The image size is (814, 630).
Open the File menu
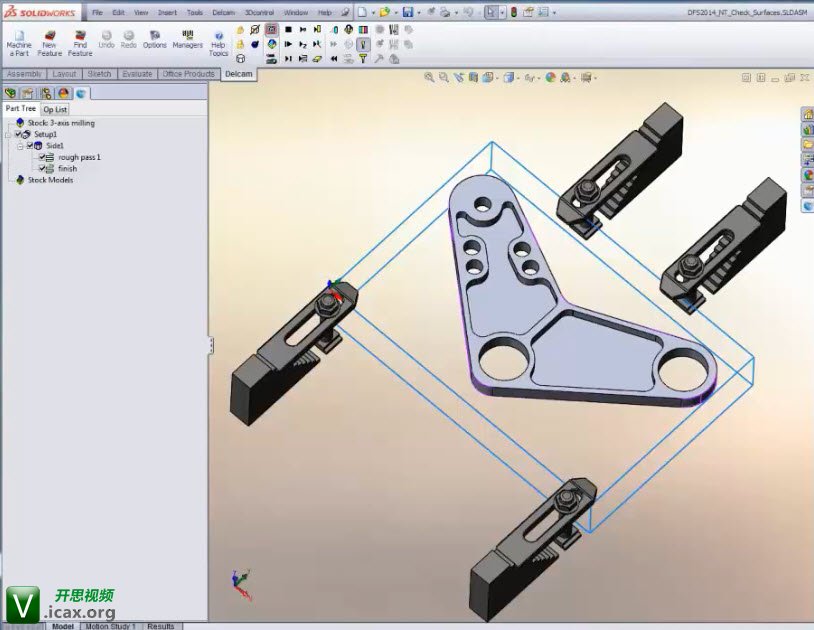pyautogui.click(x=97, y=12)
